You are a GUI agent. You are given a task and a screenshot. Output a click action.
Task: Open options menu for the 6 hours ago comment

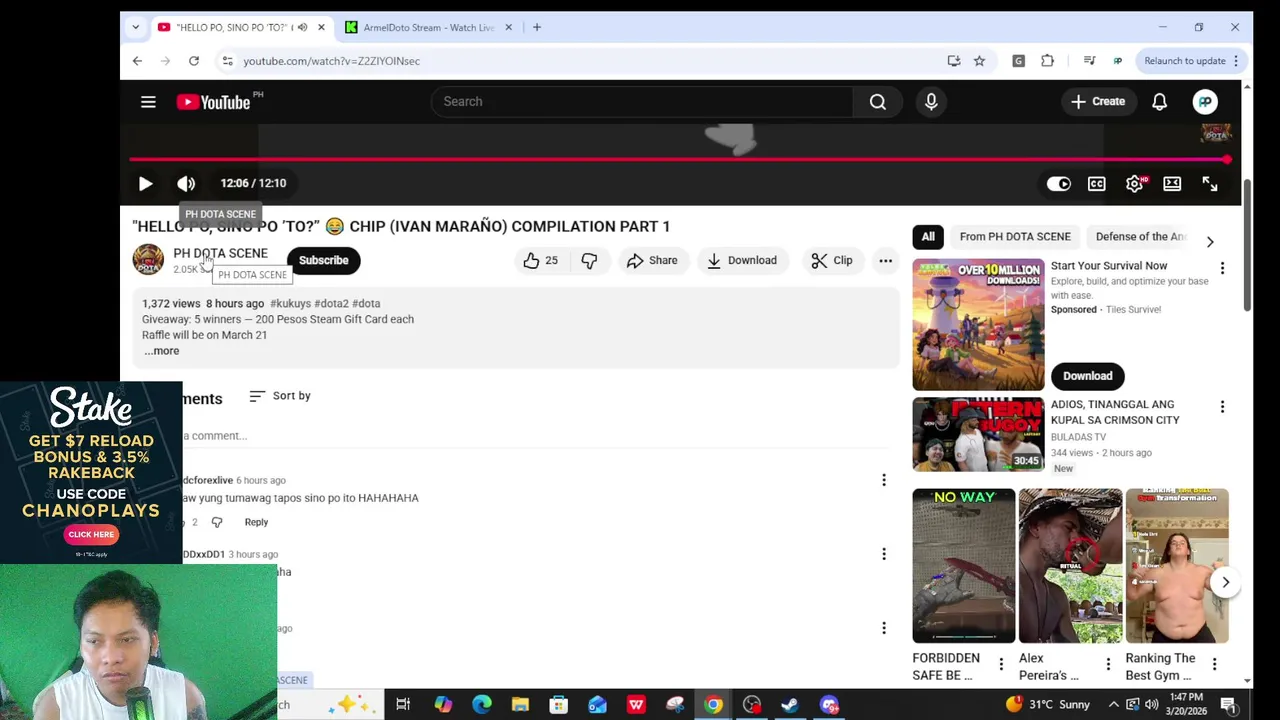tap(884, 481)
